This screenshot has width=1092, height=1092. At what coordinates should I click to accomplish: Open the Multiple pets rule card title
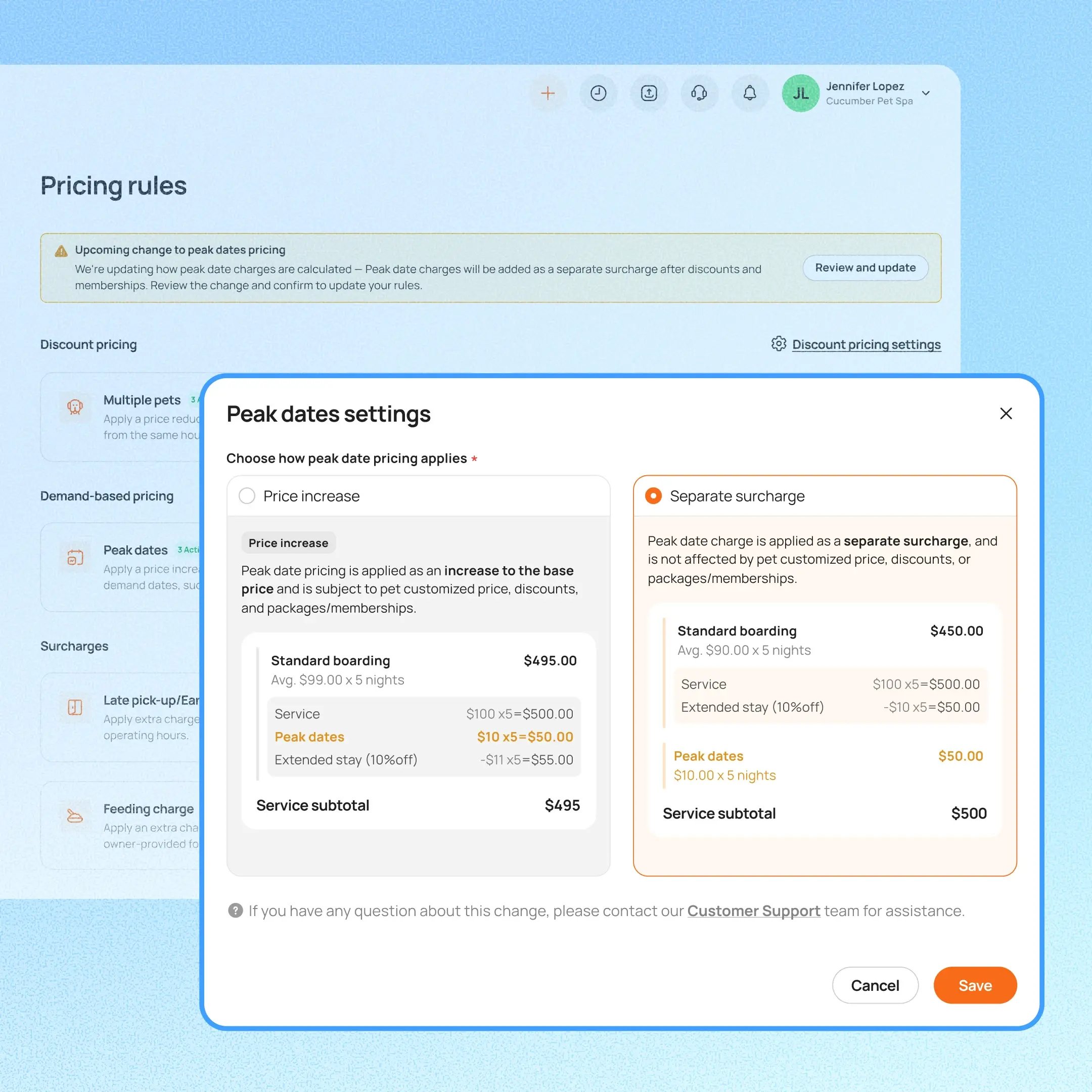tap(142, 399)
